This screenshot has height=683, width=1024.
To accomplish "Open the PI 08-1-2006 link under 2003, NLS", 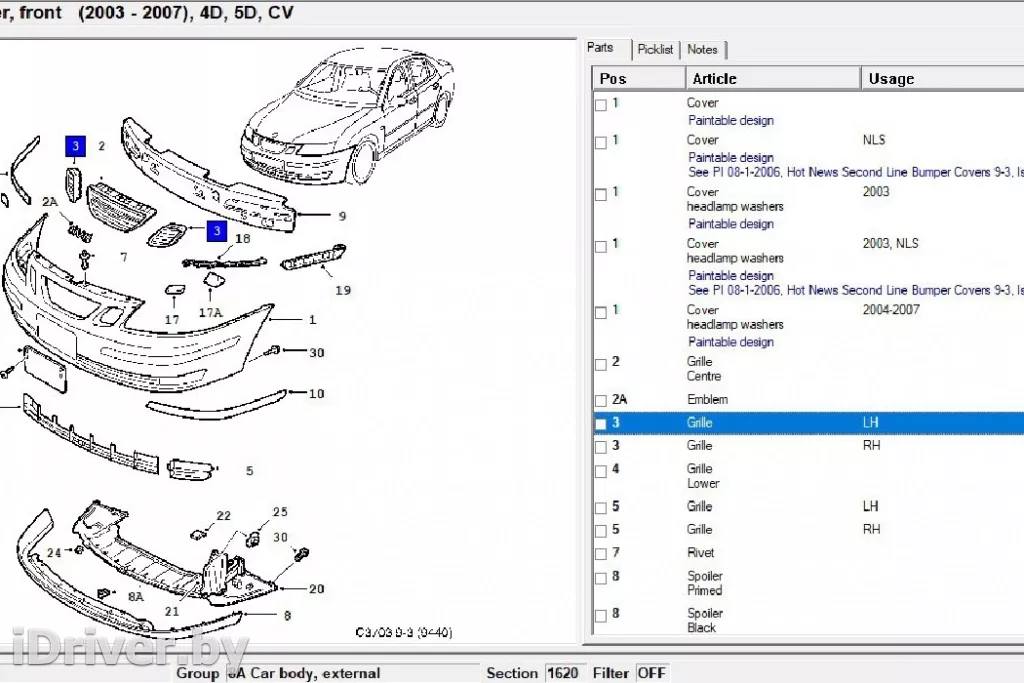I will click(856, 291).
